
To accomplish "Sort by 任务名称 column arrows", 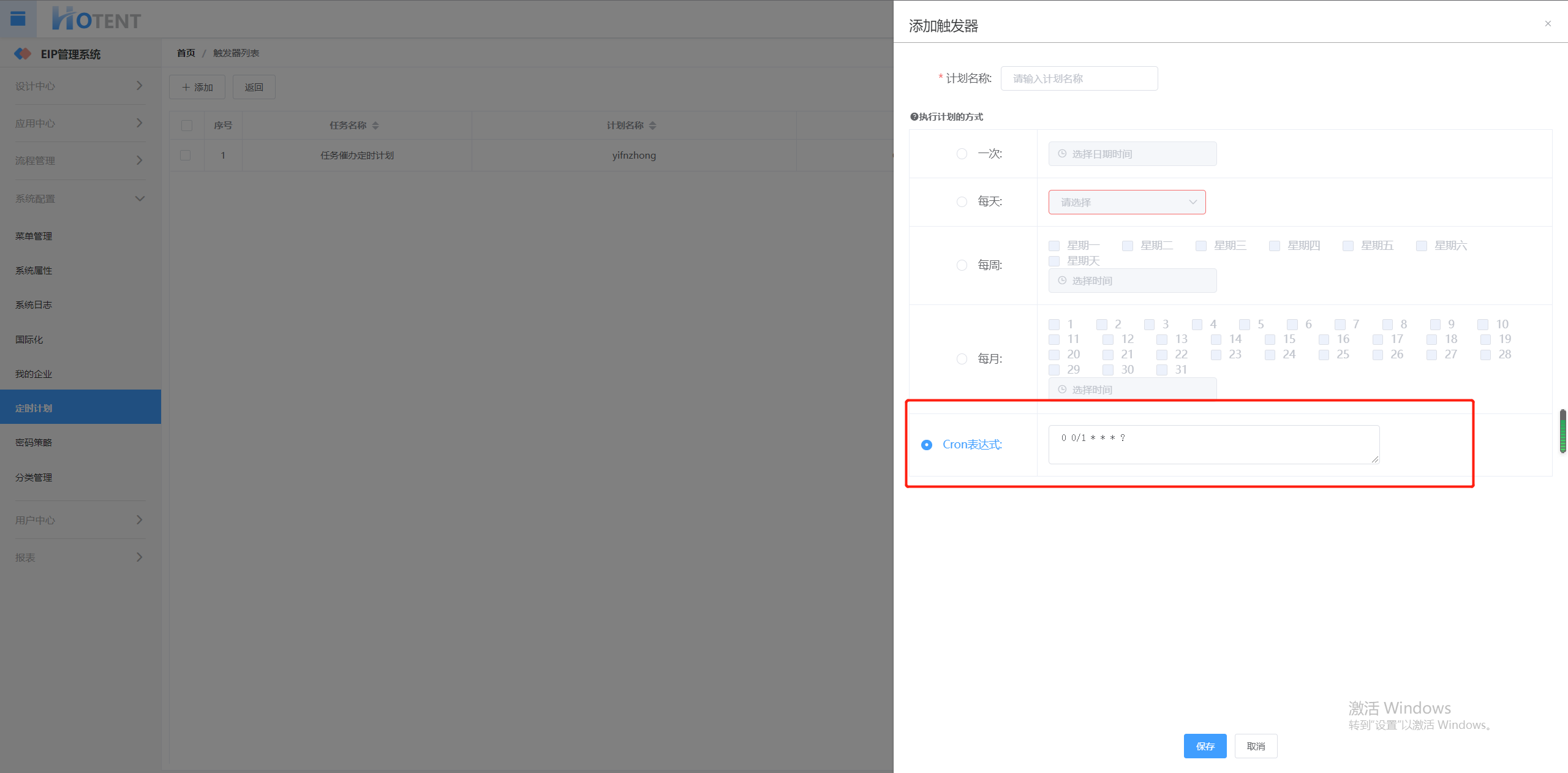I will [375, 126].
